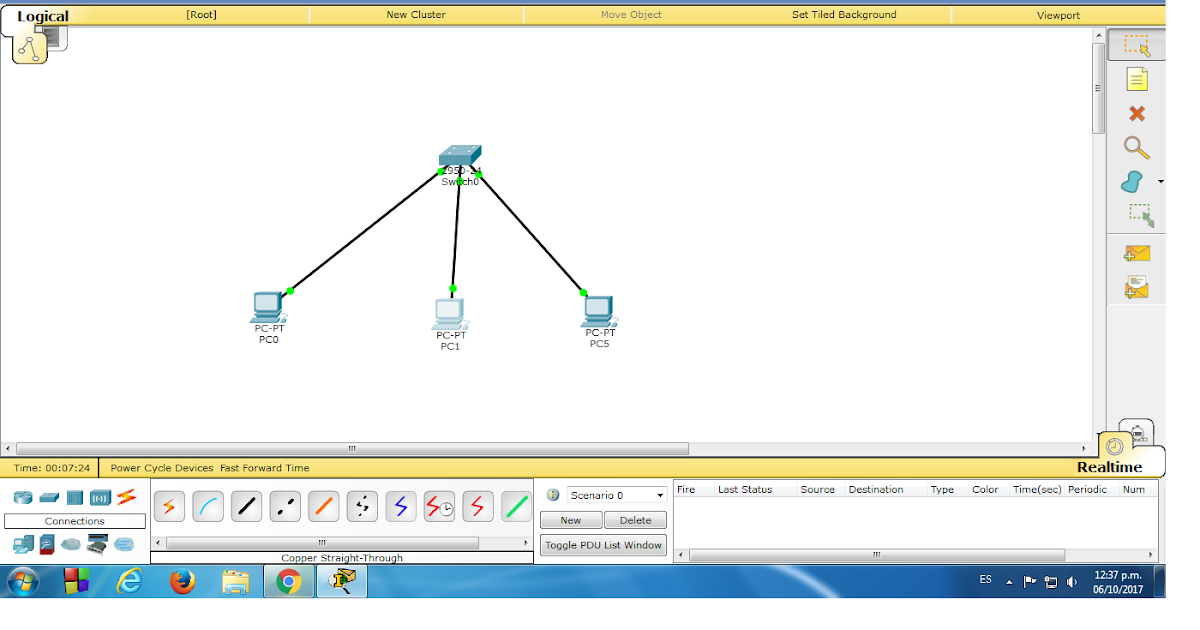Switch to Realtime mode

(x=1110, y=468)
